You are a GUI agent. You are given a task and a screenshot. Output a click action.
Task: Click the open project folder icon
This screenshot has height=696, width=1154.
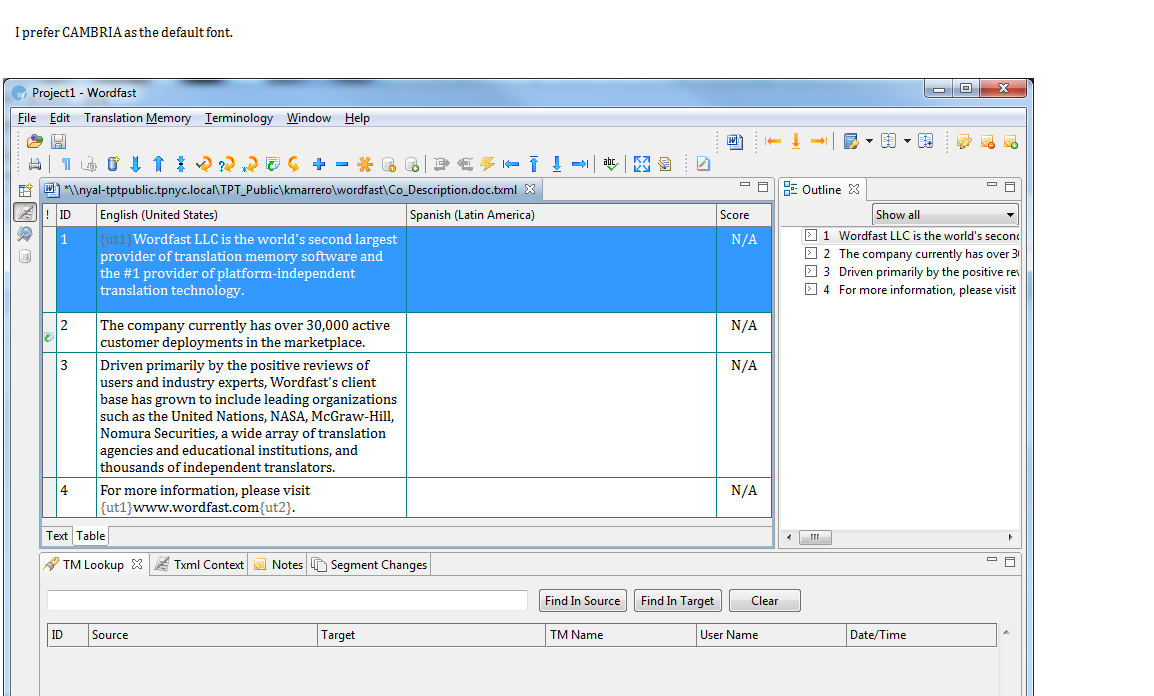click(35, 142)
